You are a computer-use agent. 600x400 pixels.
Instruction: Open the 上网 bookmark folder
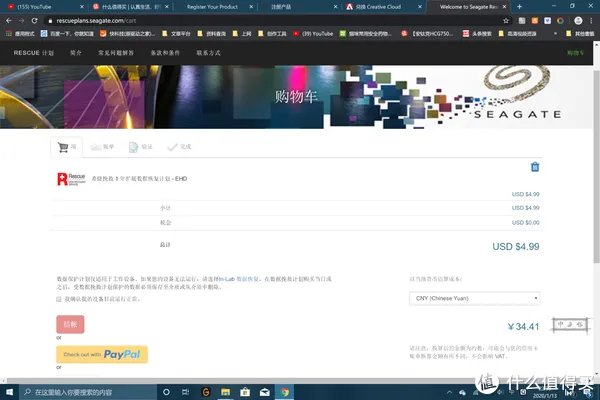242,34
